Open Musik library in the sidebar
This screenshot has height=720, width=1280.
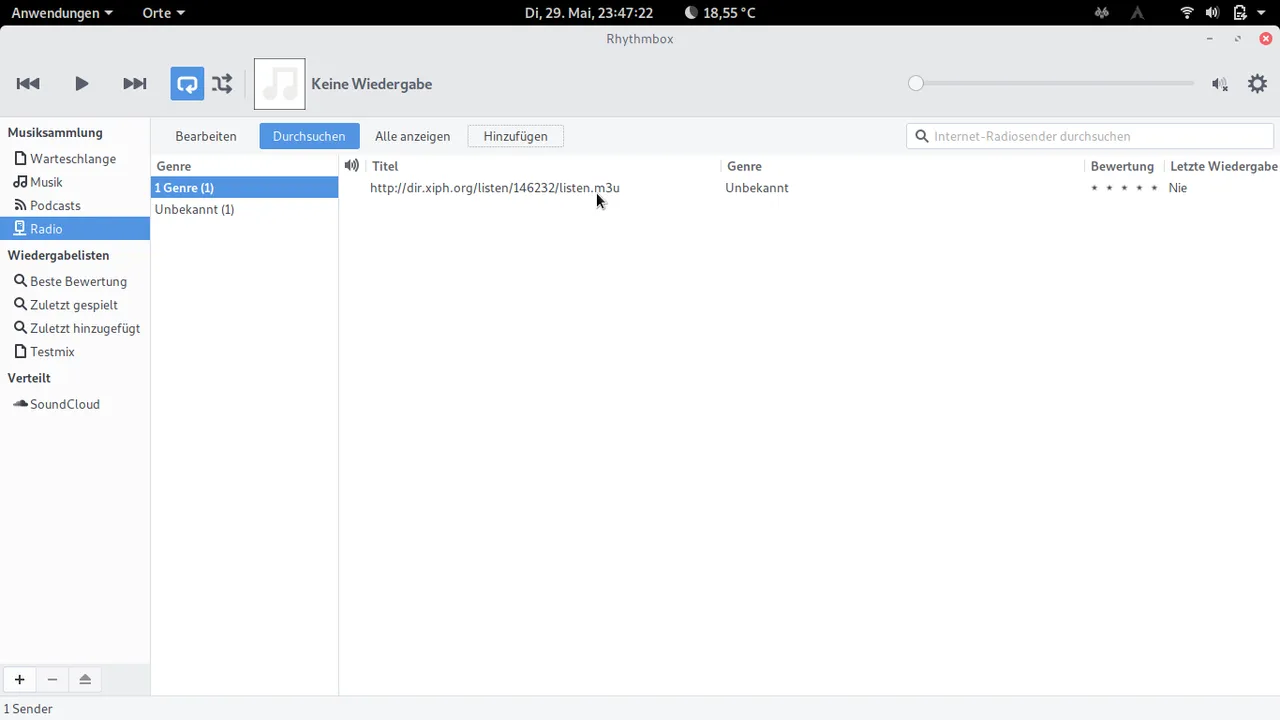(x=75, y=182)
